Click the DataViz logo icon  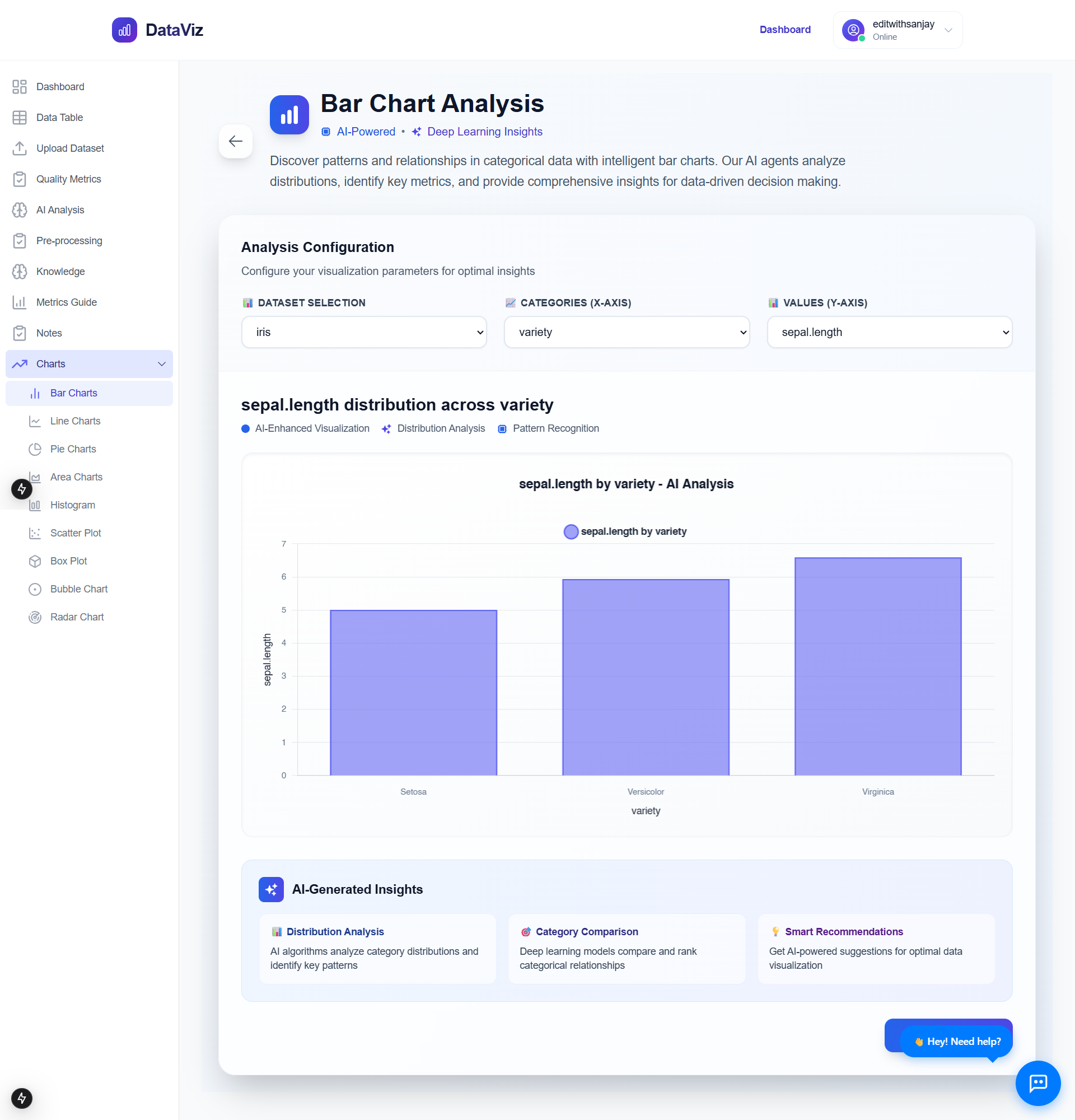[x=124, y=30]
